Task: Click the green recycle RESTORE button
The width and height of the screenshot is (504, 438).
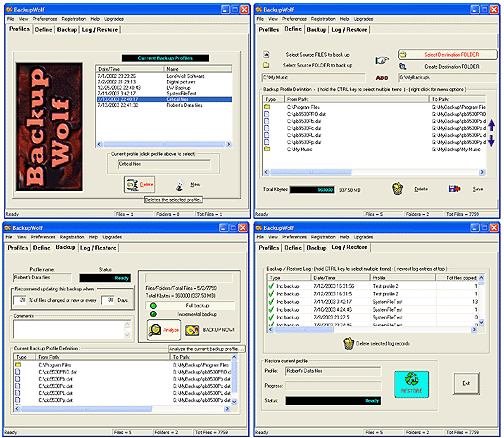Action: [x=412, y=384]
